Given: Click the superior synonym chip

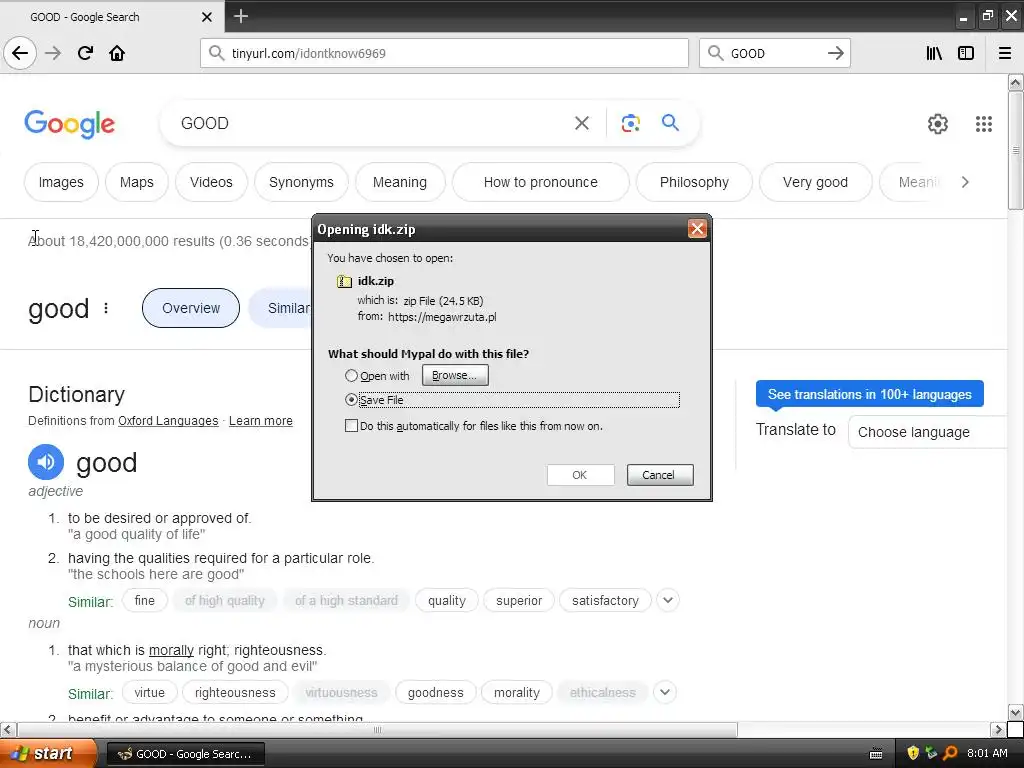Looking at the screenshot, I should click(519, 600).
